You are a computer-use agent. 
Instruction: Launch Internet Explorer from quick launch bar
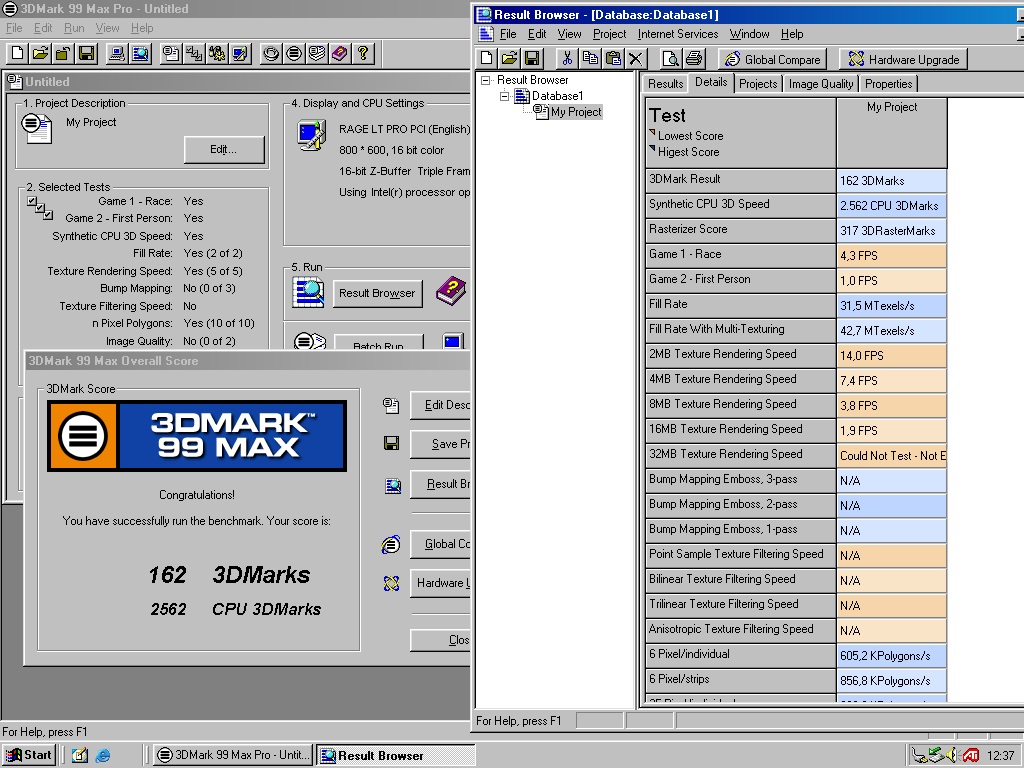pos(103,756)
